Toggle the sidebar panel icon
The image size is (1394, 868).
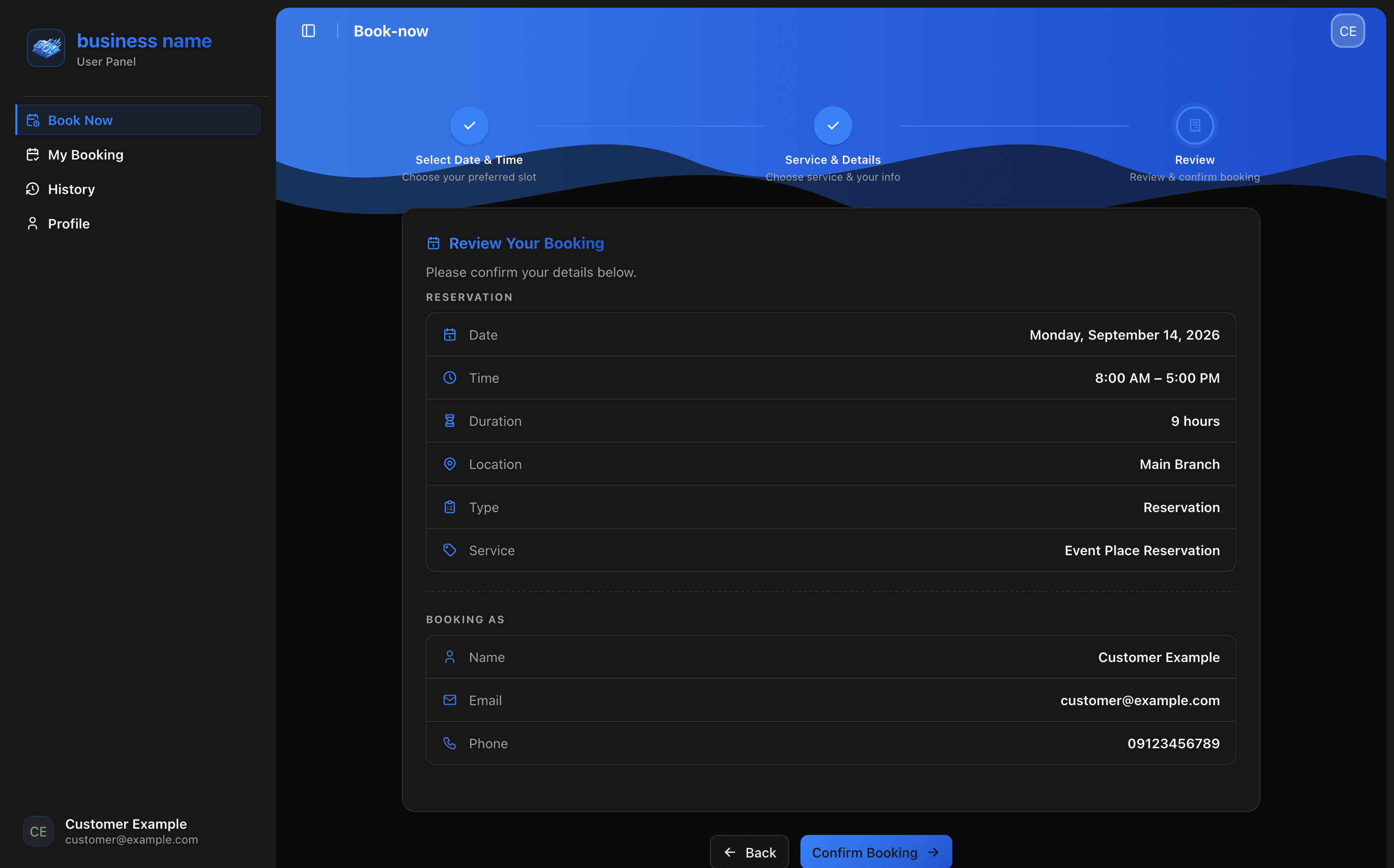click(x=308, y=31)
